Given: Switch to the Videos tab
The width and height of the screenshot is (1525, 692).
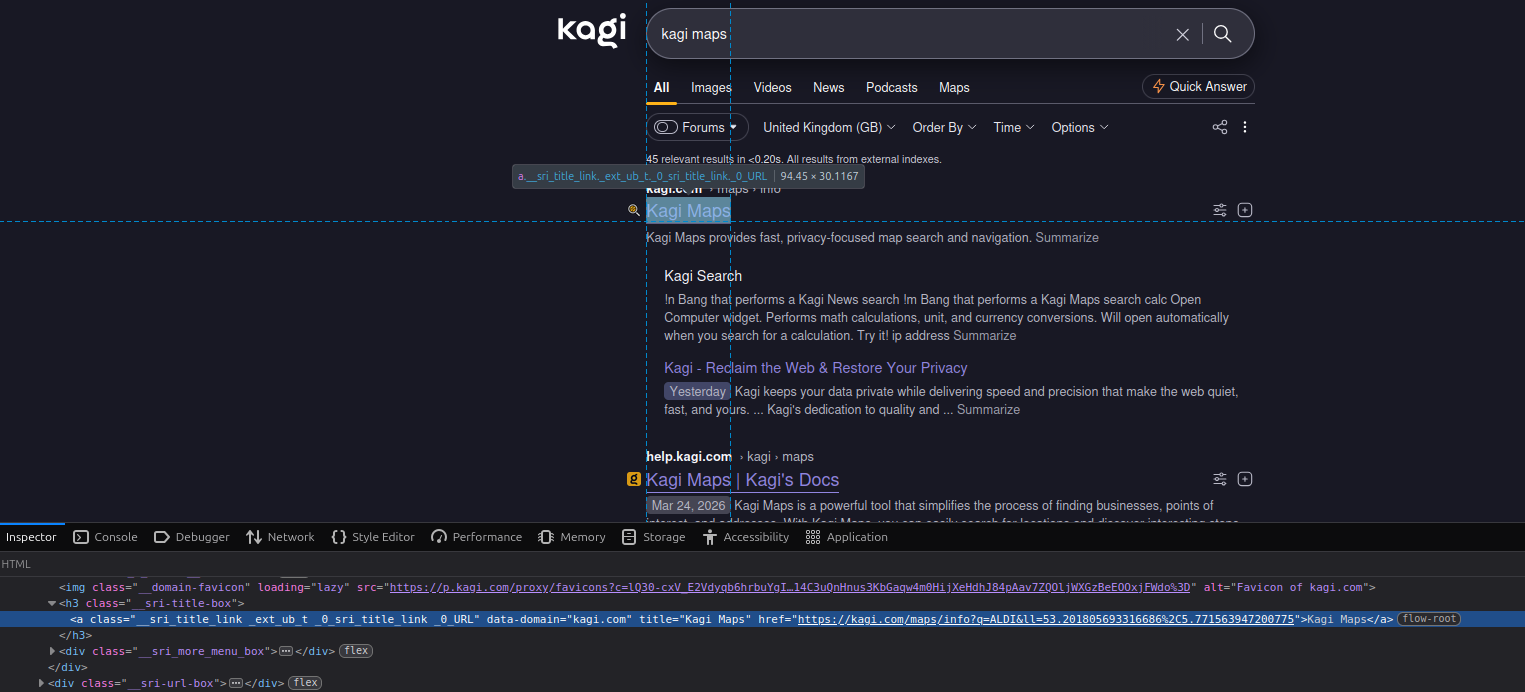Looking at the screenshot, I should point(772,87).
